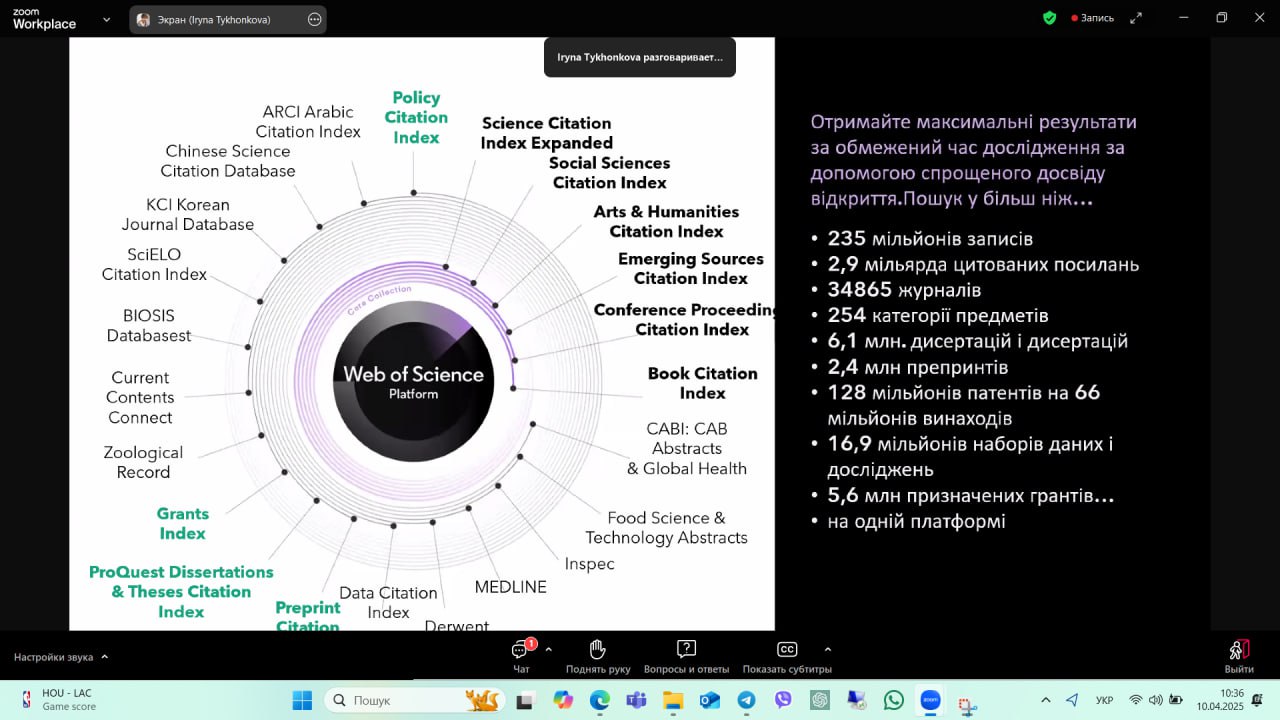
Task: Switch keyboard language УКР
Action: [x=1105, y=700]
